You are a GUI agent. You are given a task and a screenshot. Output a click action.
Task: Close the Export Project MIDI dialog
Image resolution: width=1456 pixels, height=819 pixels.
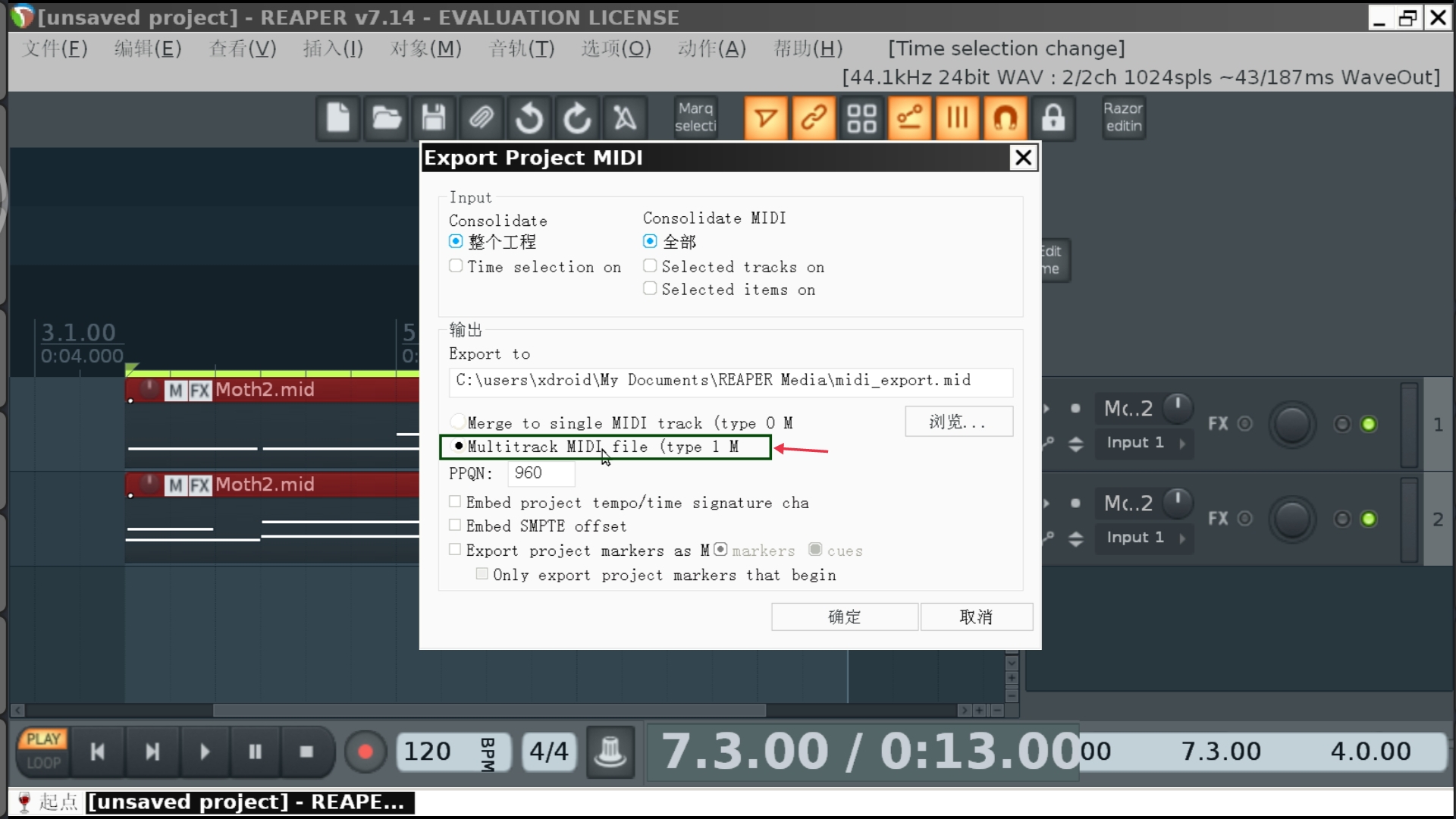point(1023,158)
